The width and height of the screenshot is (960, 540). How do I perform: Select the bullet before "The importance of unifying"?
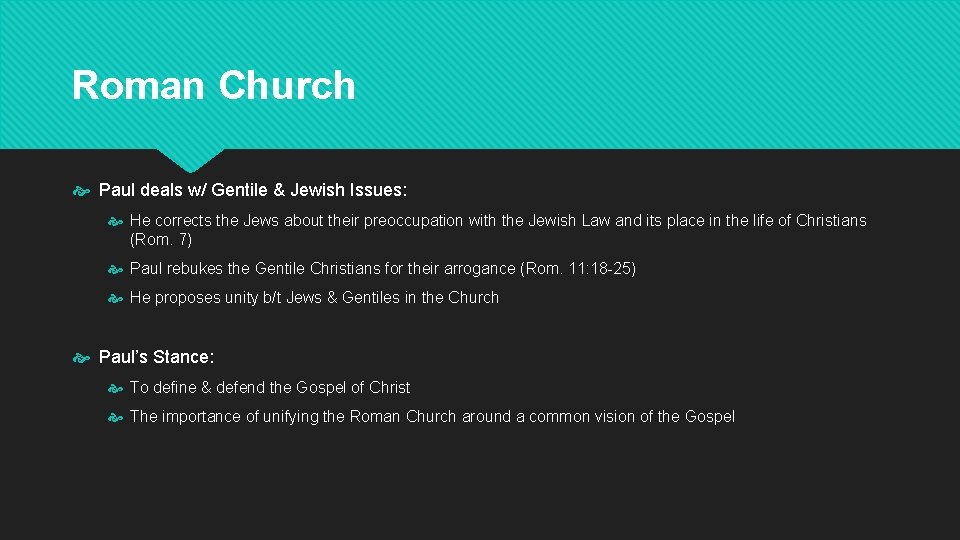(116, 417)
